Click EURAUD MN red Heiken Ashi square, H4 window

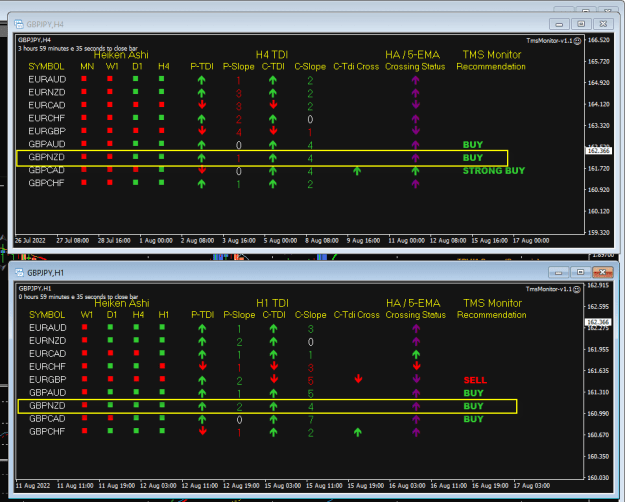pos(84,79)
